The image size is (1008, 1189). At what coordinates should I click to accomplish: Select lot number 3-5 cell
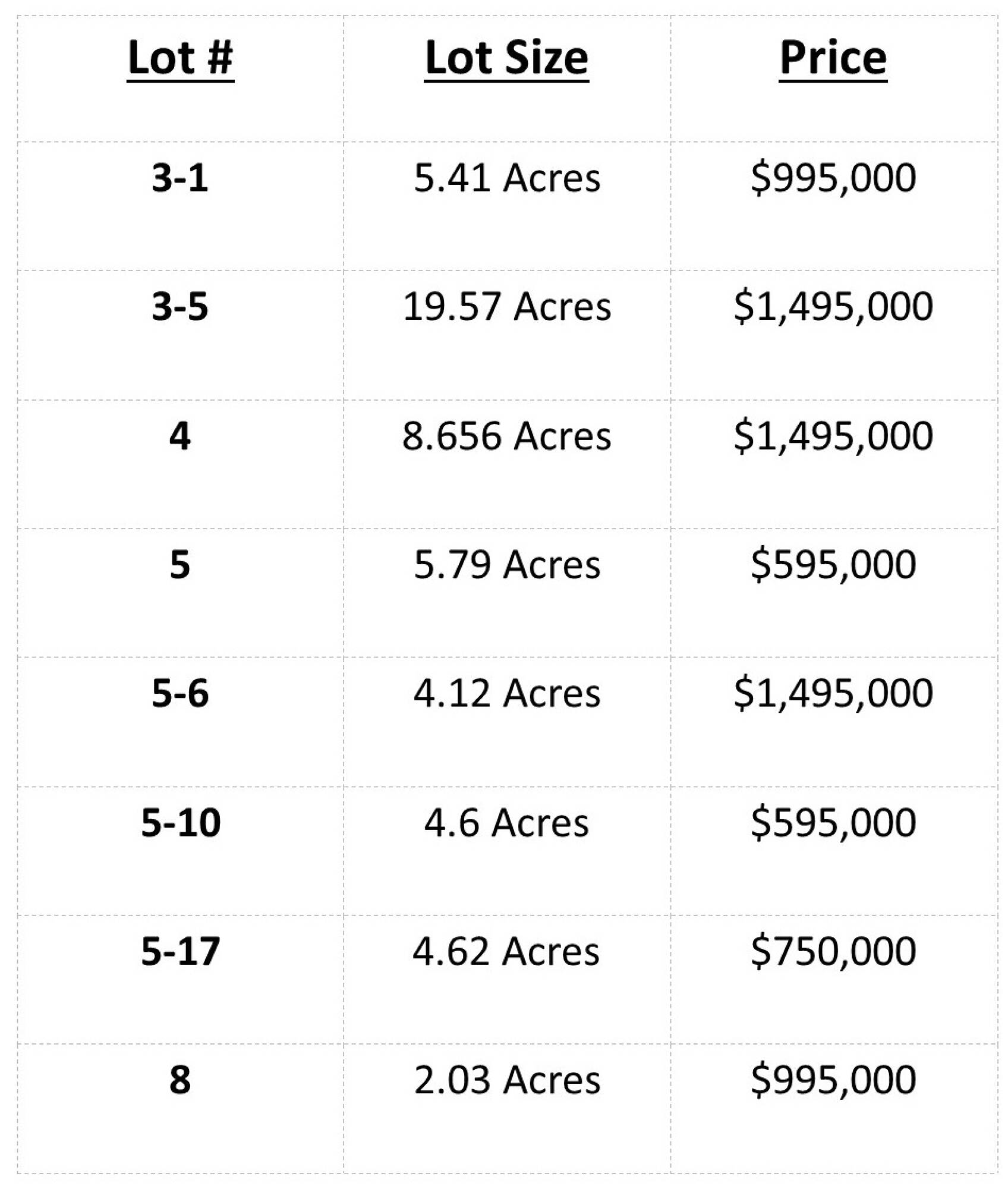pos(180,307)
